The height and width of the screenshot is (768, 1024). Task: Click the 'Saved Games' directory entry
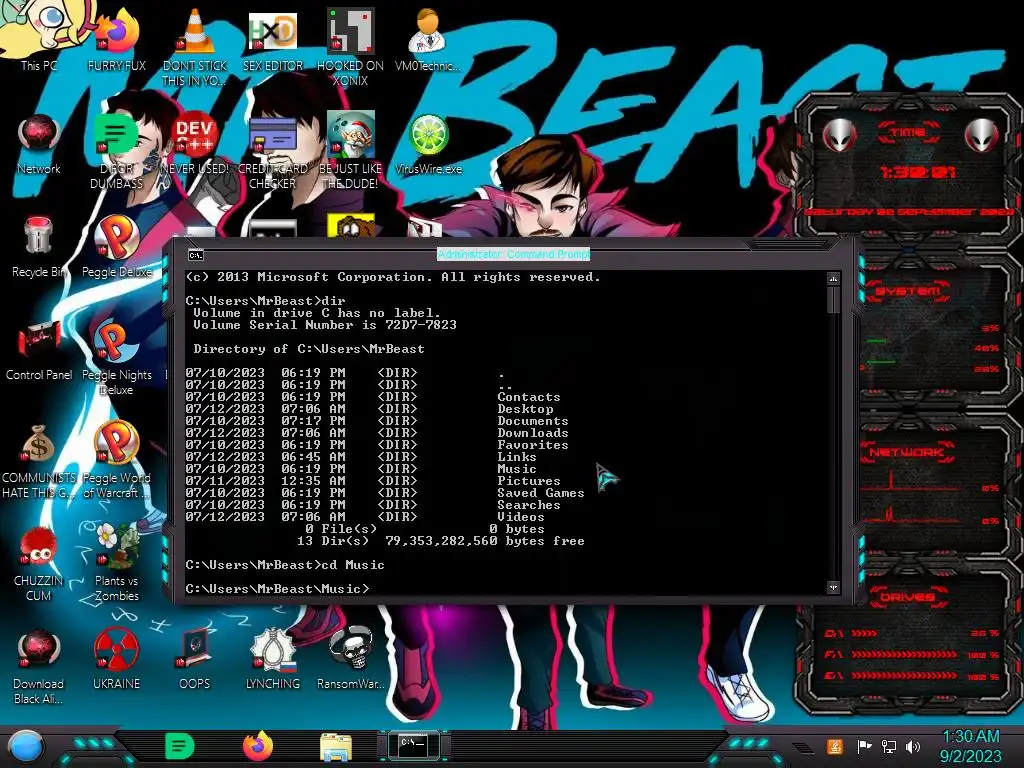pos(540,493)
